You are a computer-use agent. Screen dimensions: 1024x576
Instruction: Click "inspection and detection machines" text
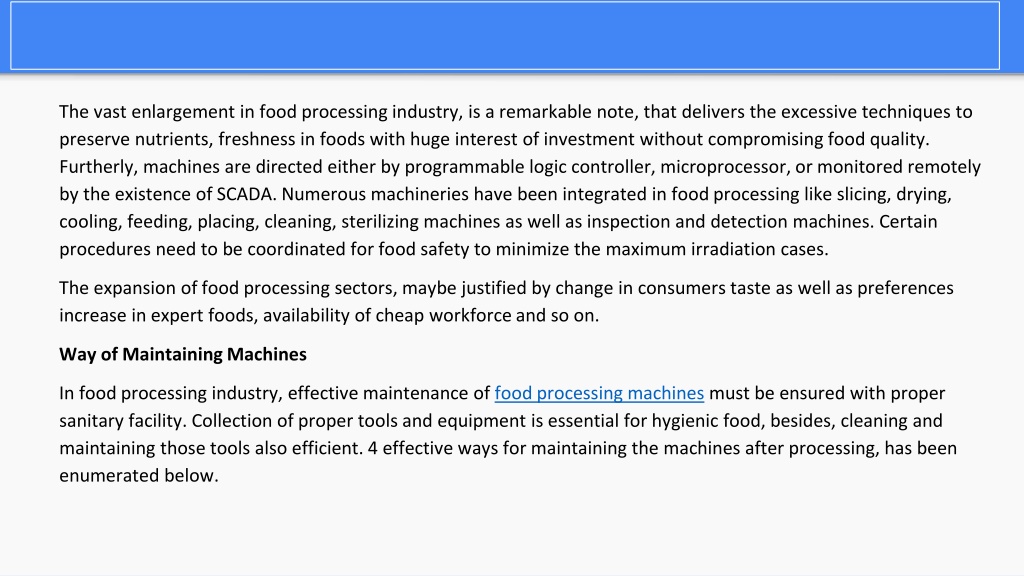(x=729, y=221)
